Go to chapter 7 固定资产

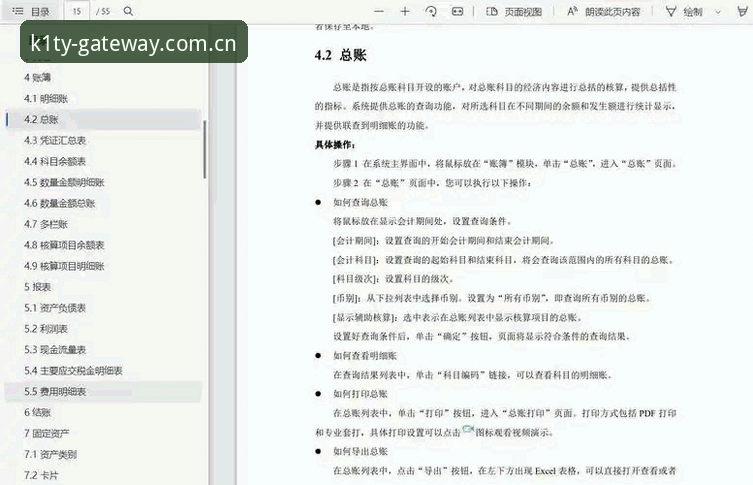click(x=47, y=434)
